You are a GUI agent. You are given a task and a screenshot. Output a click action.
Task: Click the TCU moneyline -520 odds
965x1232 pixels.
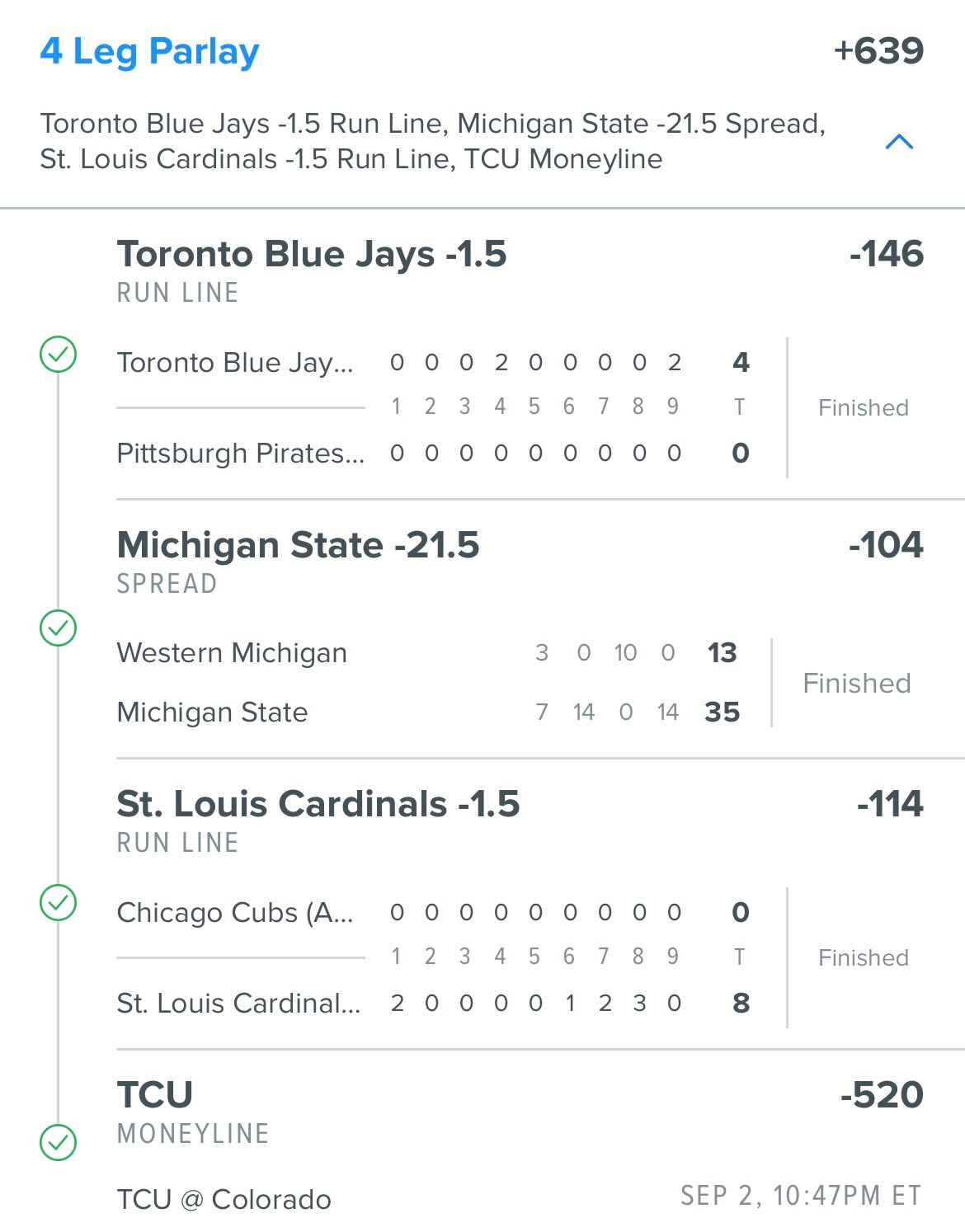[882, 1095]
